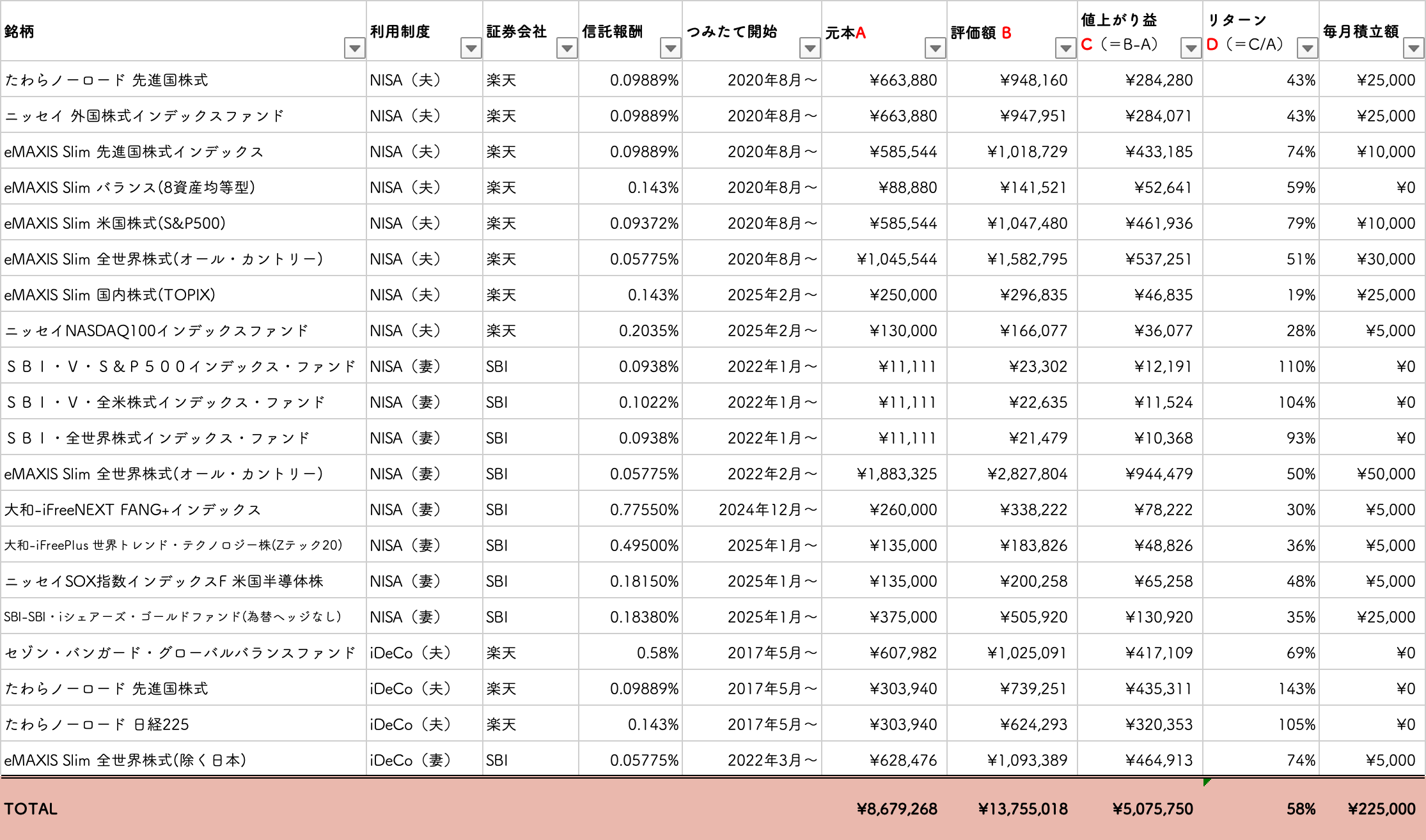
Task: Click the 0.77550% trust fee cell
Action: [x=643, y=509]
